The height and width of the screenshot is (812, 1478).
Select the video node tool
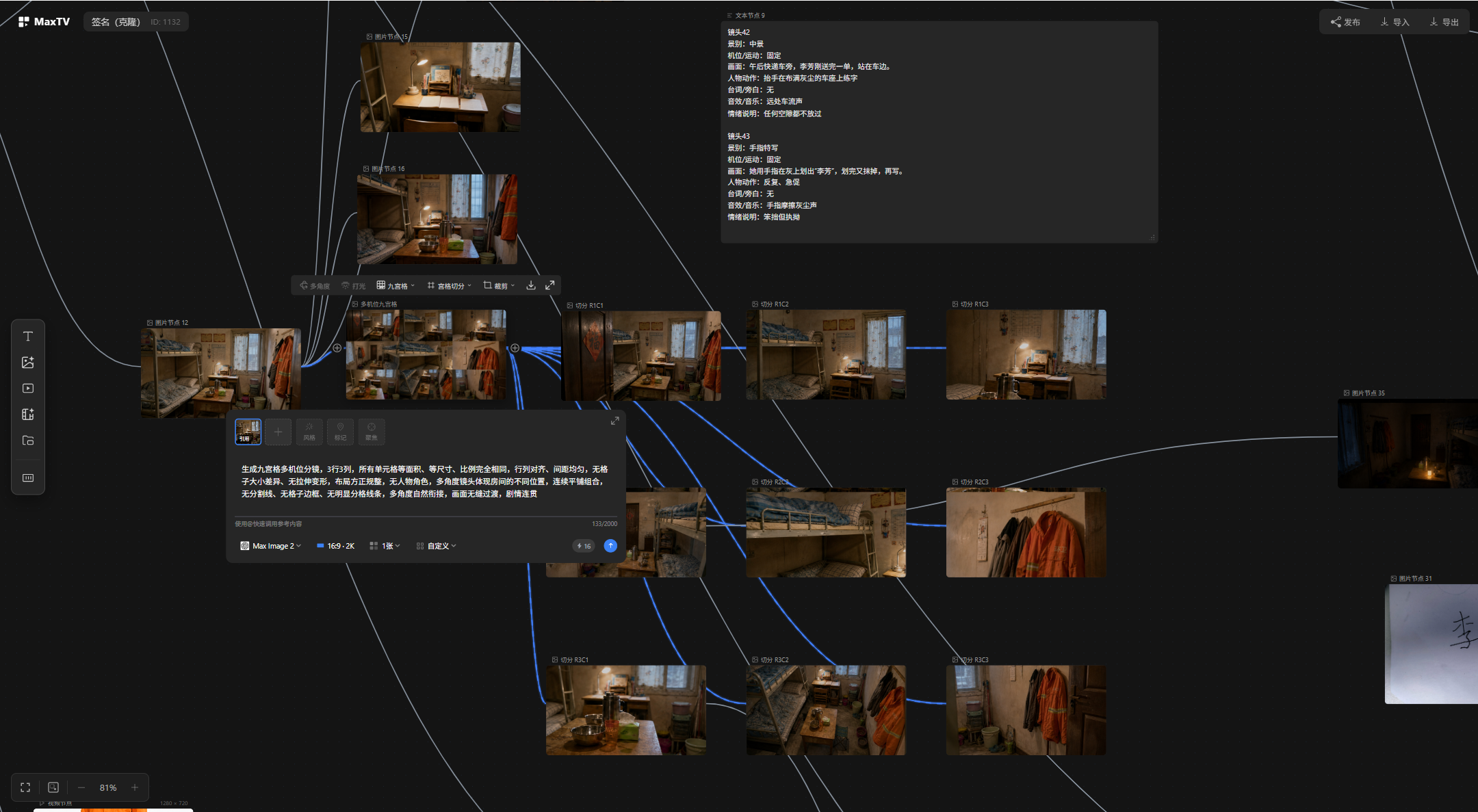(28, 388)
